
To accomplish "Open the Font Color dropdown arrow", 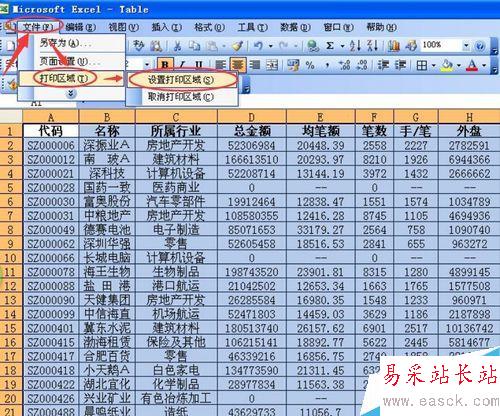I will click(x=484, y=65).
